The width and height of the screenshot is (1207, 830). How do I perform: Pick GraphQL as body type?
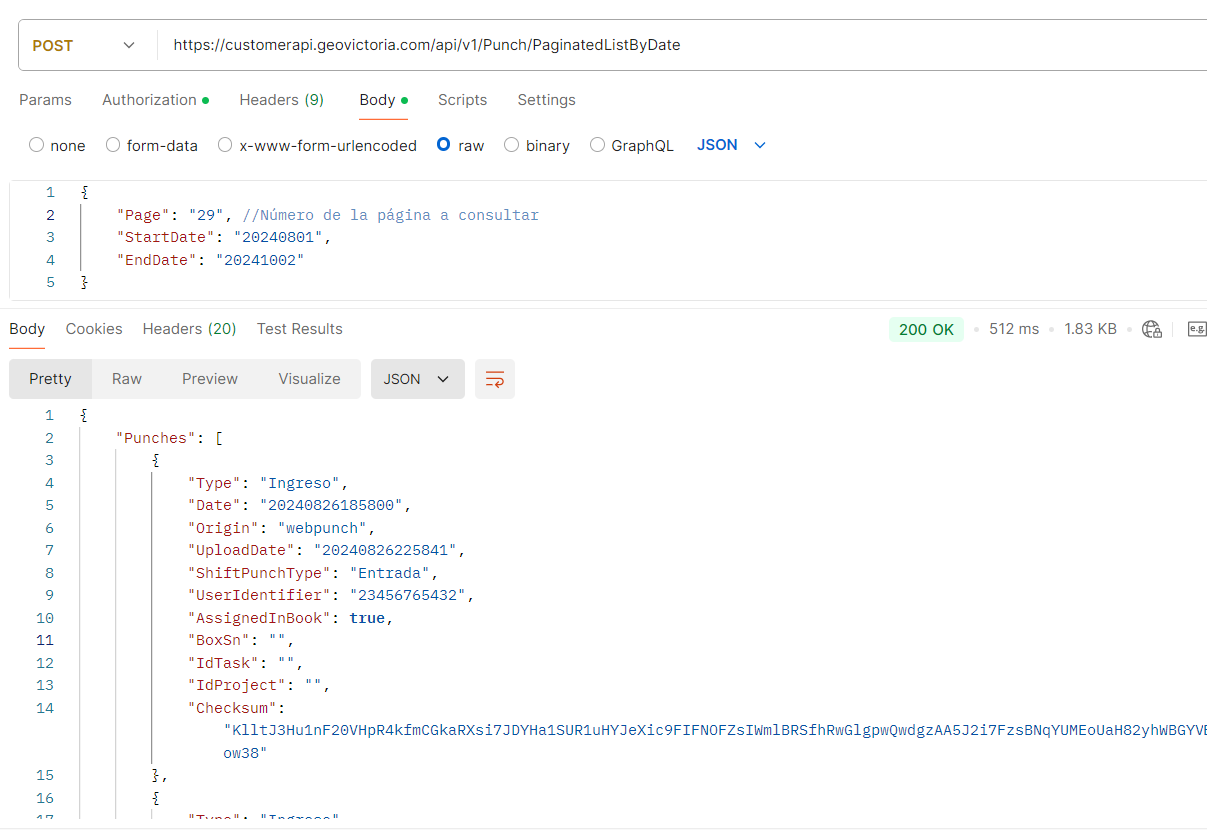597,145
